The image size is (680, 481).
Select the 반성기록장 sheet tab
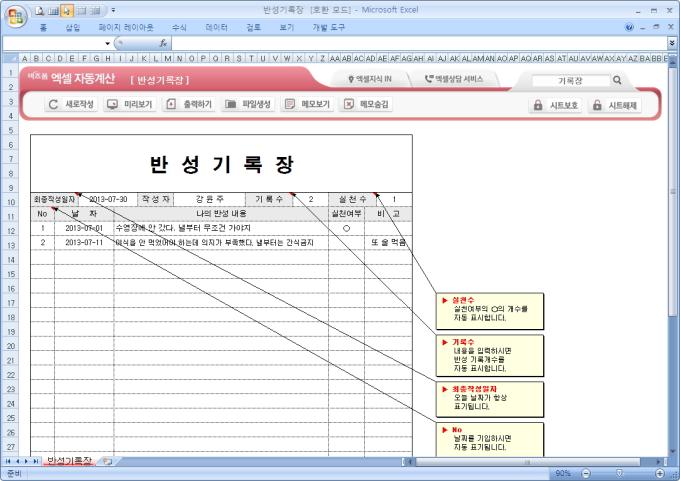pyautogui.click(x=69, y=461)
